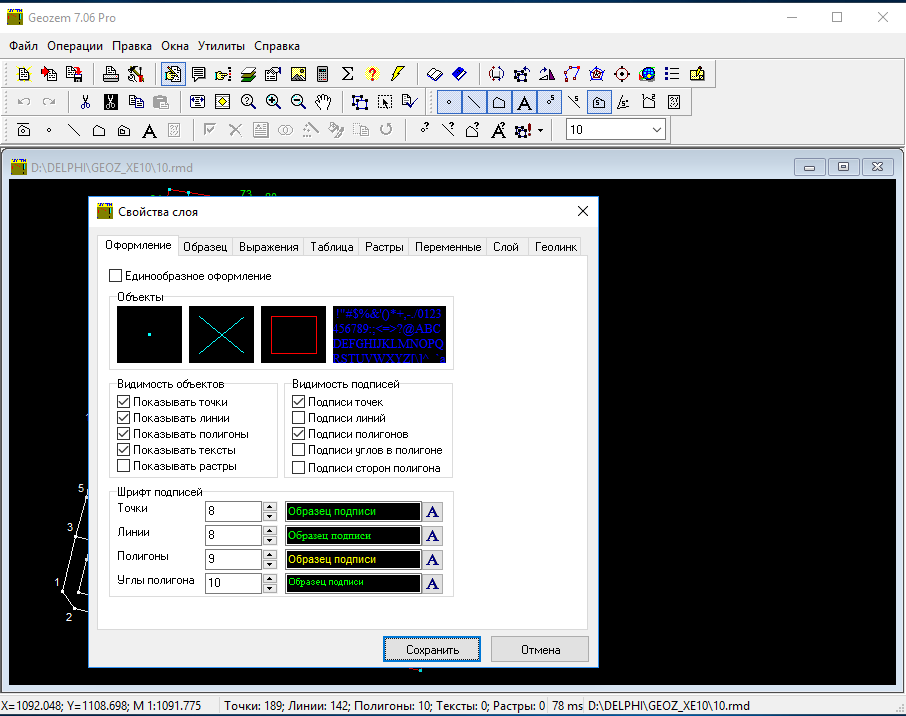
Task: Enable the Подписи линий checkbox
Action: tap(299, 418)
